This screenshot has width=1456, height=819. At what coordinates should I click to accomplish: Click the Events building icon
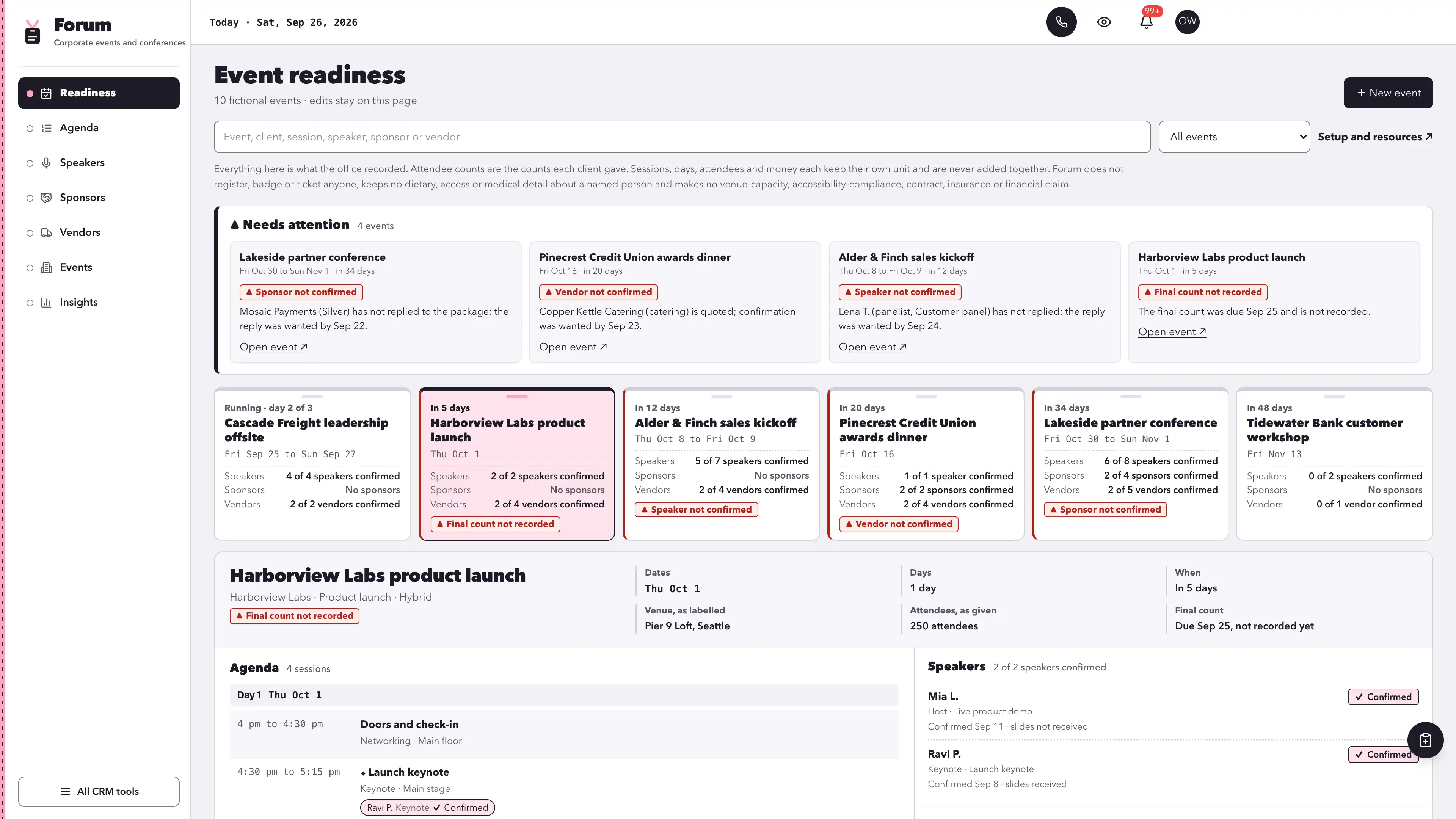click(46, 268)
